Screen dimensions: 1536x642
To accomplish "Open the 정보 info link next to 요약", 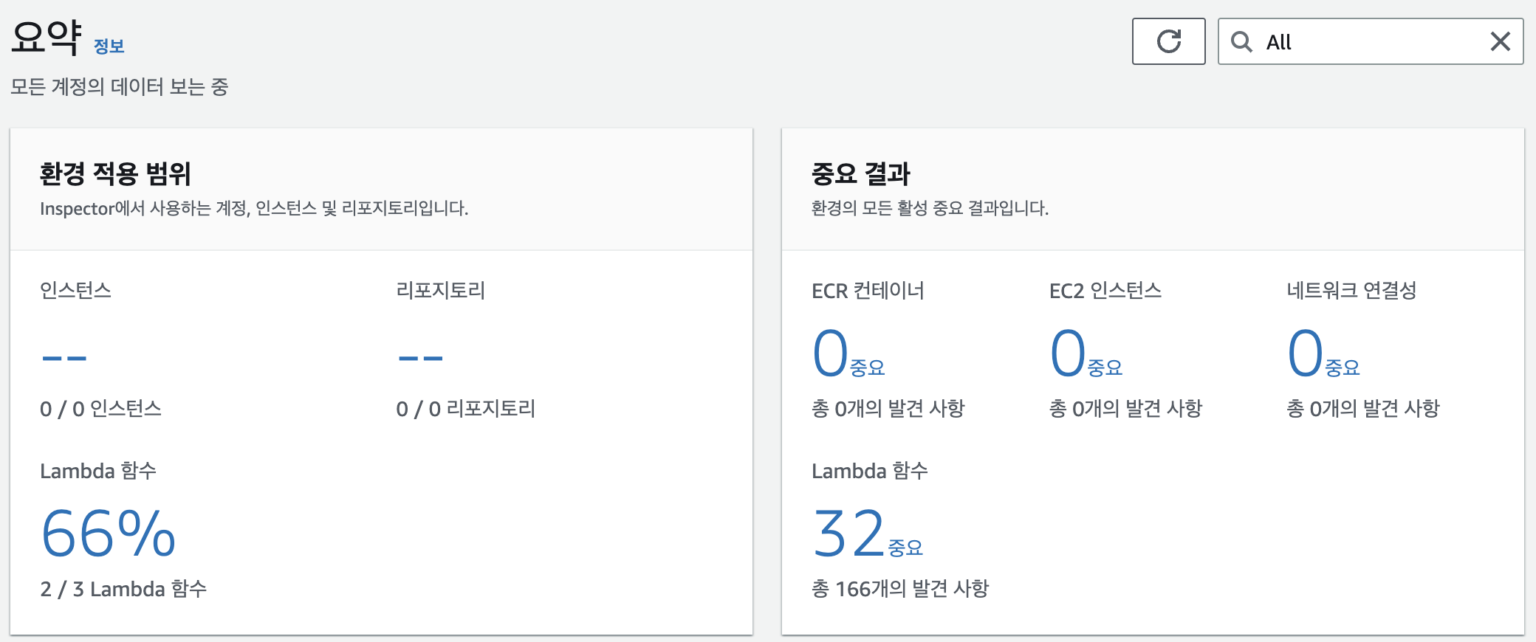I will pyautogui.click(x=109, y=46).
